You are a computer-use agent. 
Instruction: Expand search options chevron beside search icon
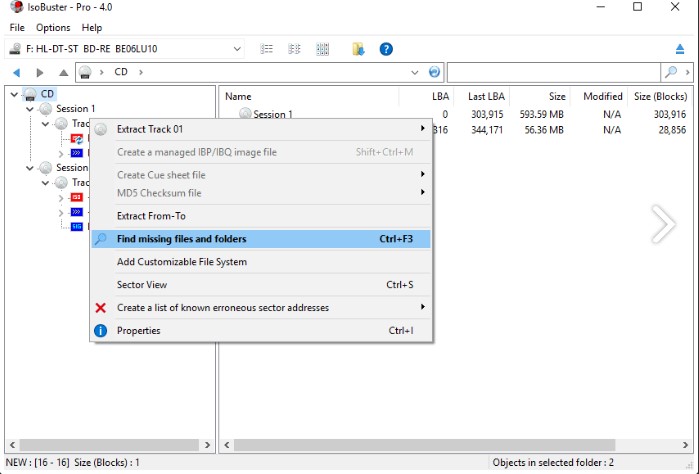(x=687, y=72)
